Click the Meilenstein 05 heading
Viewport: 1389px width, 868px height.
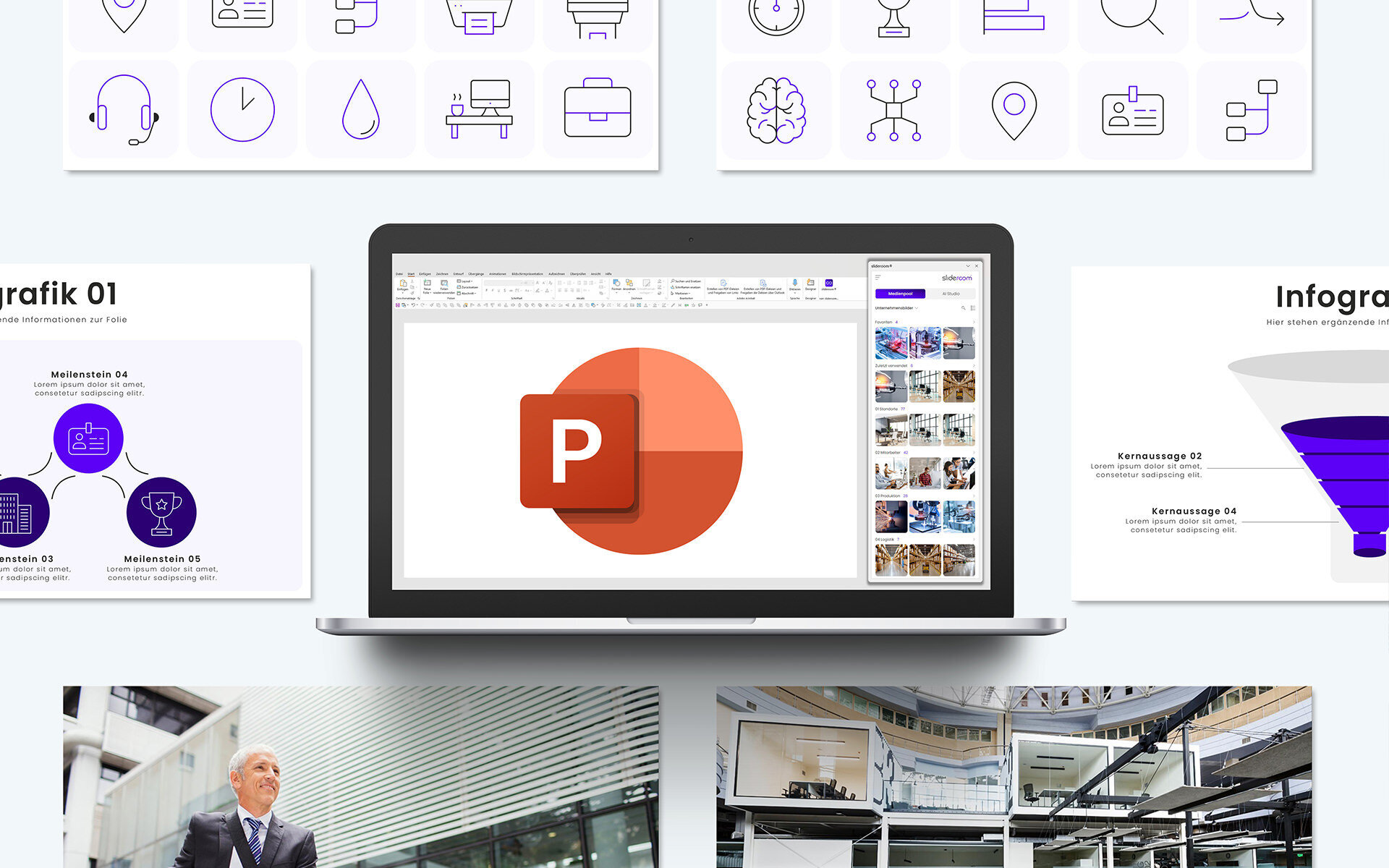(162, 558)
